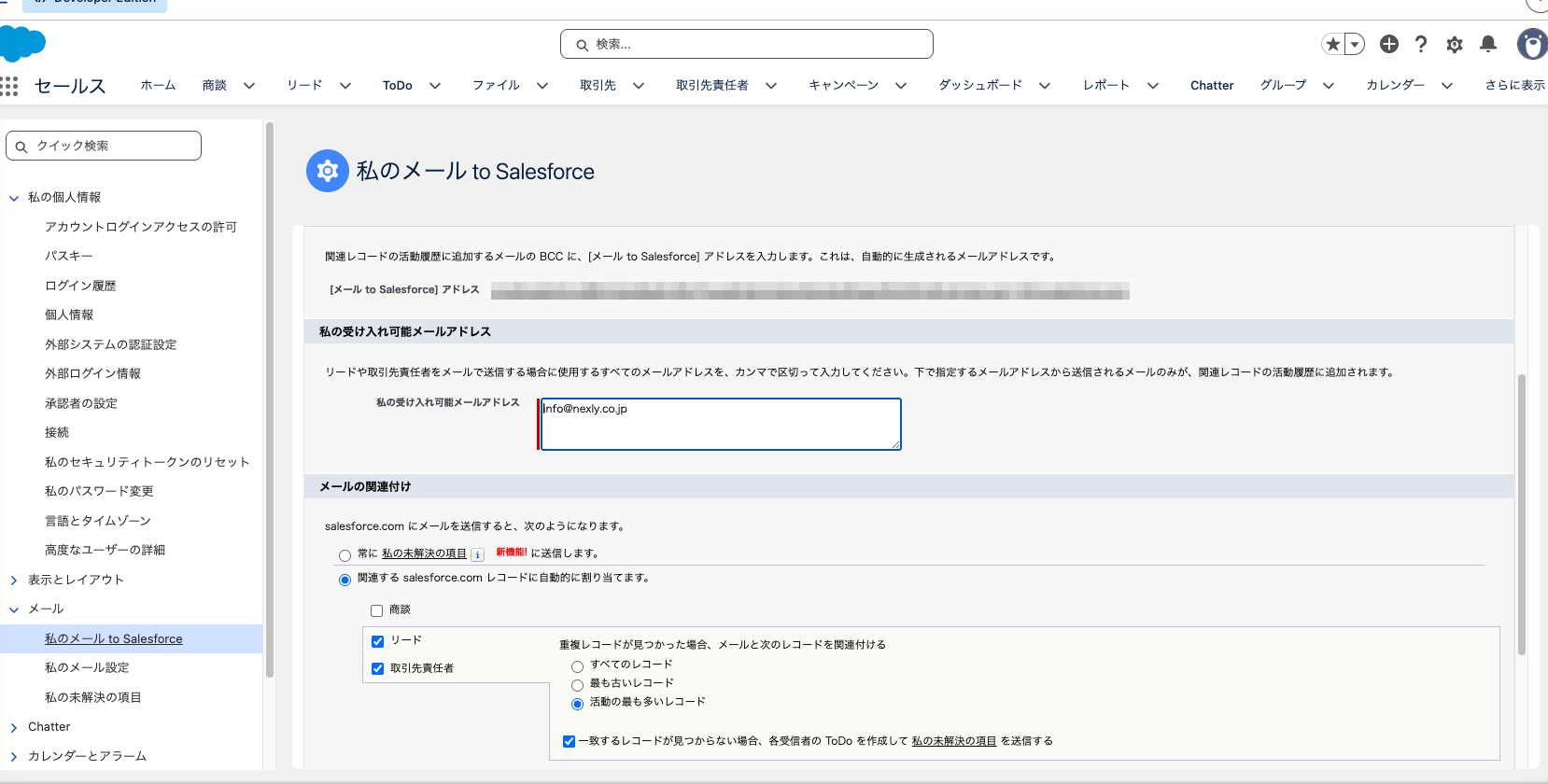Screen dimensions: 1548x784
Task: Toggle the 一致するレコードが見つからない場合 checkbox
Action: (x=570, y=741)
